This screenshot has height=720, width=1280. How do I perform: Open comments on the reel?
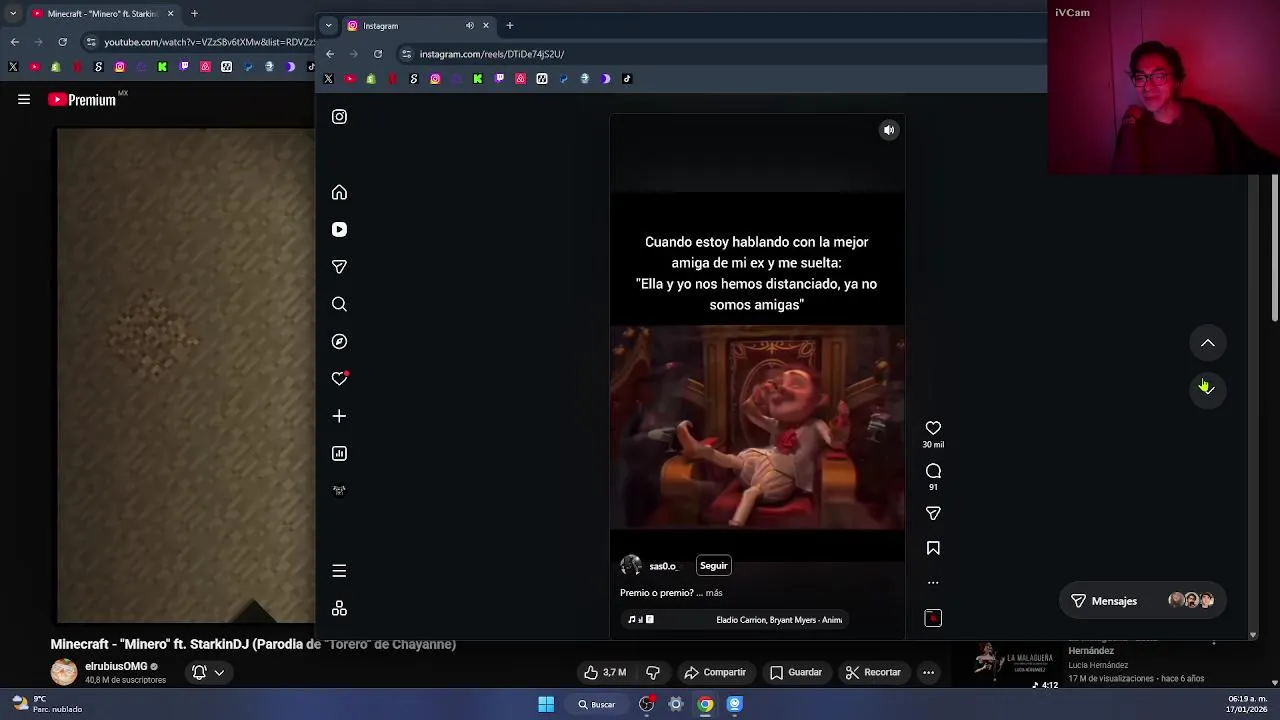933,471
